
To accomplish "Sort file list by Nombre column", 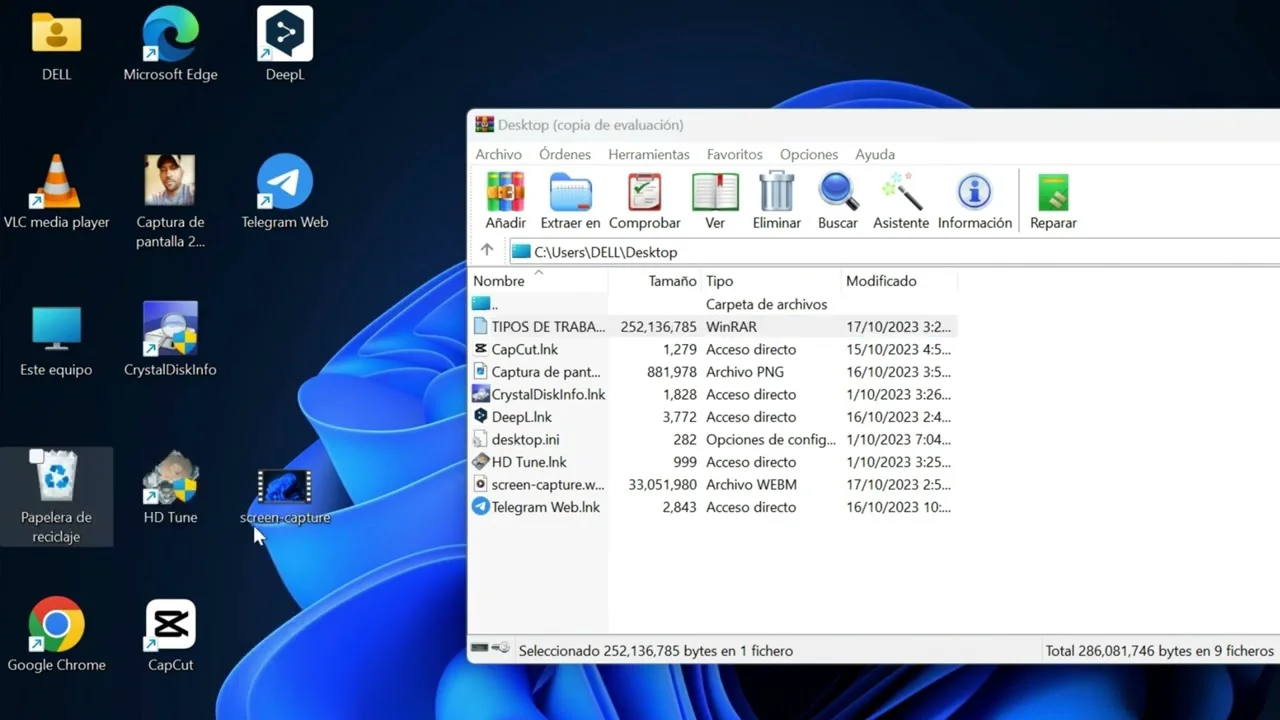I will coord(499,281).
